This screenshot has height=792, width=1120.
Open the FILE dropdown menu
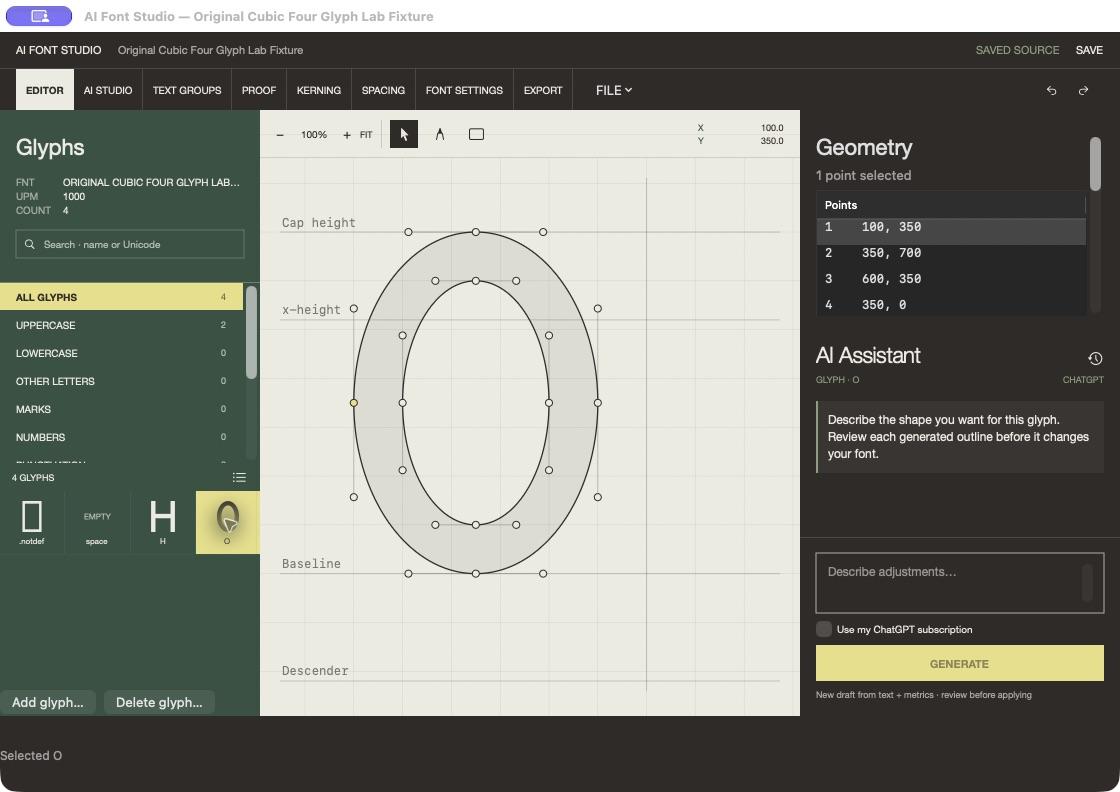coord(614,91)
